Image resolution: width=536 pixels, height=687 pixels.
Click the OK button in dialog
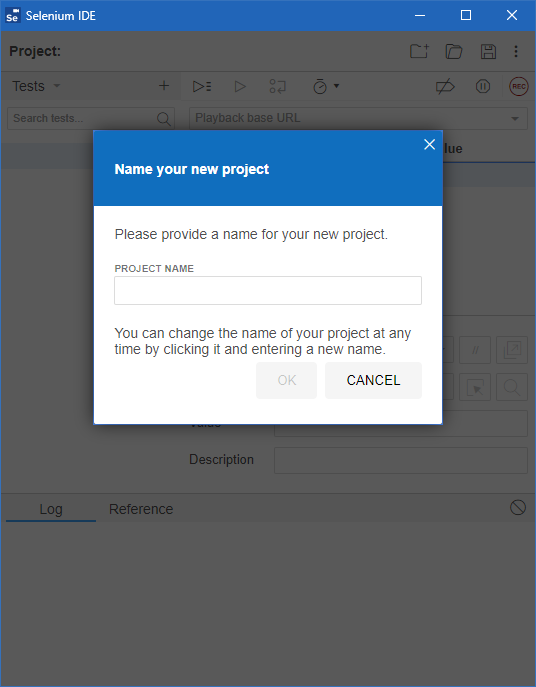click(x=287, y=380)
